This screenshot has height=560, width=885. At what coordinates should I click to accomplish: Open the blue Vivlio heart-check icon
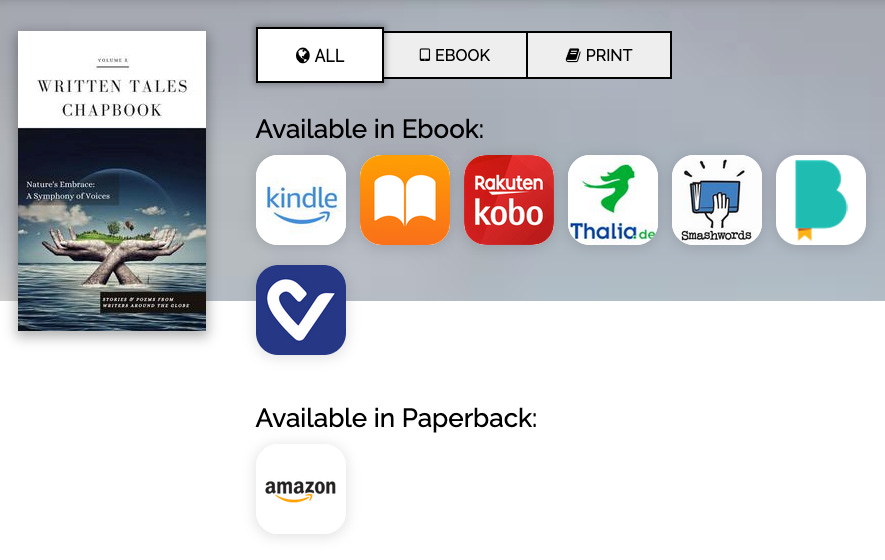(301, 310)
